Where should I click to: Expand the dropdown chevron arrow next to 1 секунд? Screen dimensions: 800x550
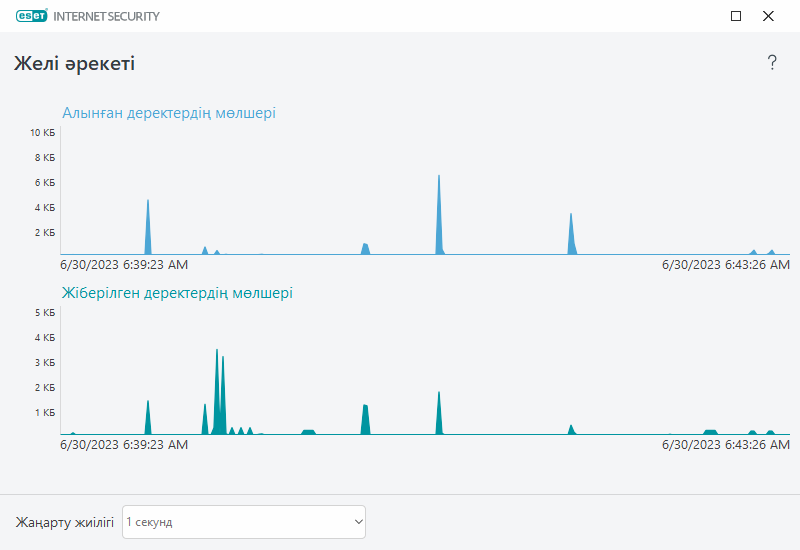click(358, 522)
